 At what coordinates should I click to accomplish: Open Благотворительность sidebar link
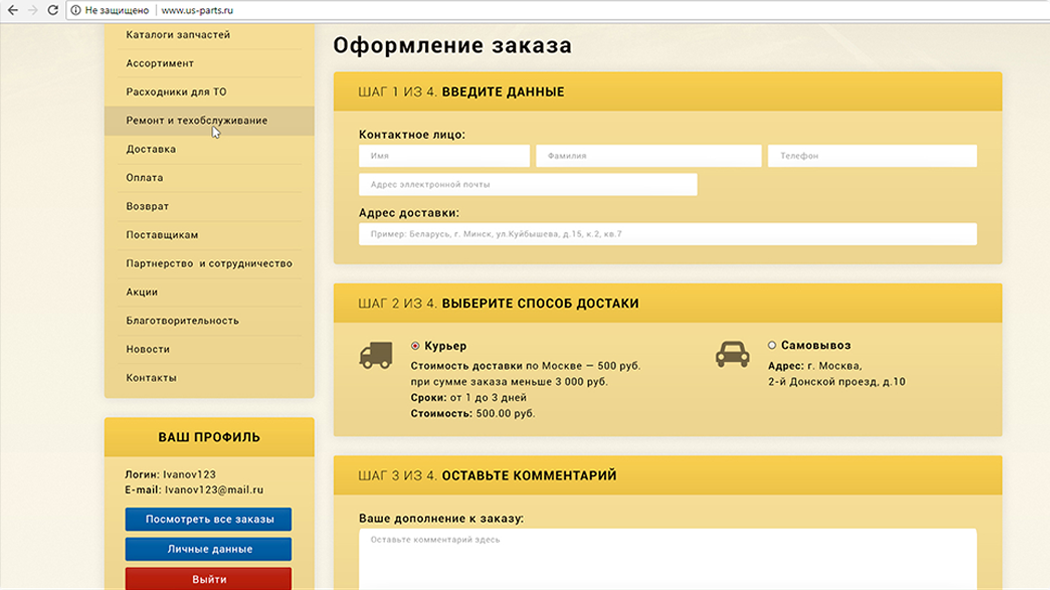[x=182, y=320]
